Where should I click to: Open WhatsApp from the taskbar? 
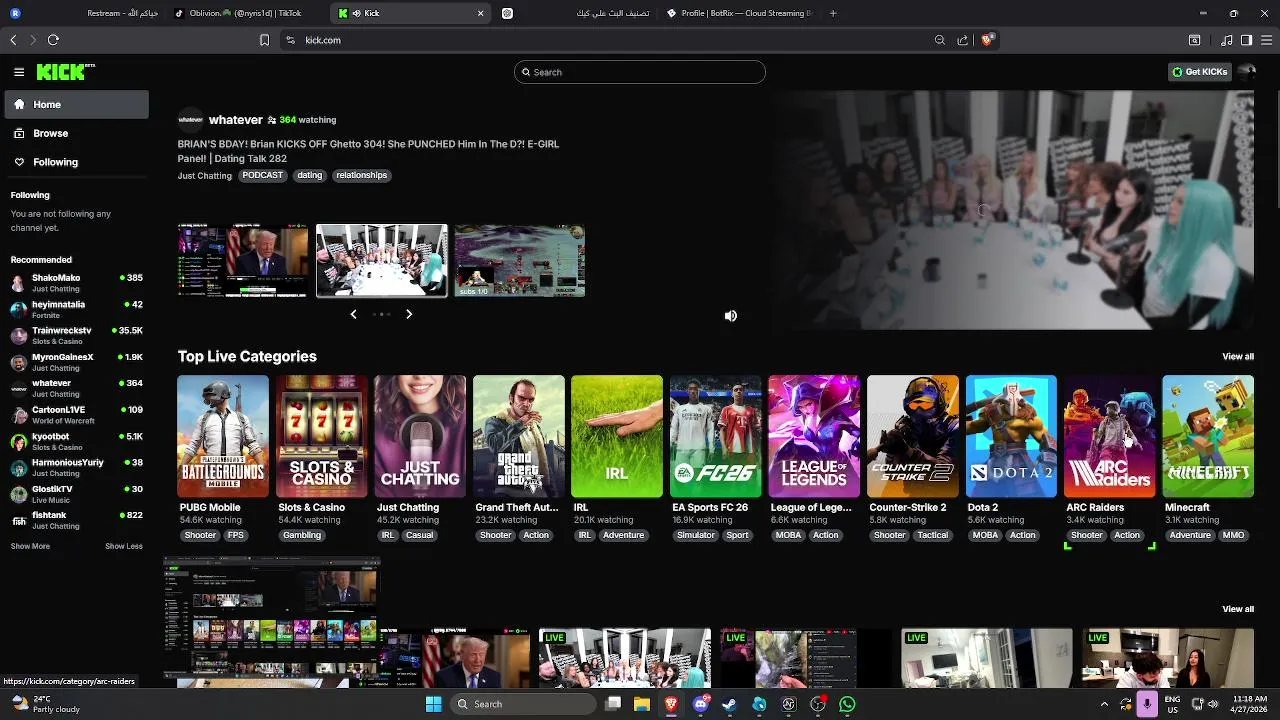click(848, 704)
